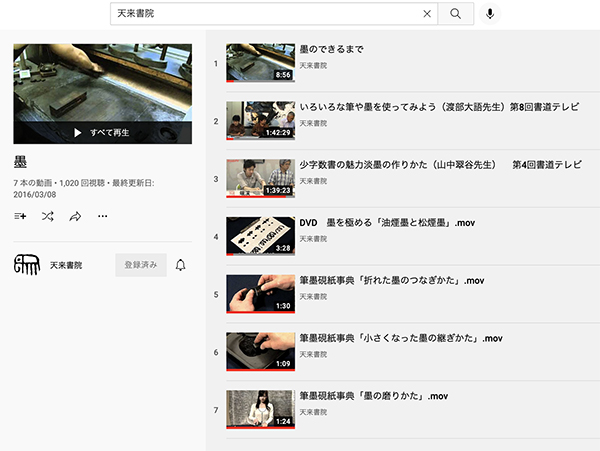Activate voice search microphone icon
This screenshot has height=451, width=600.
pos(490,14)
